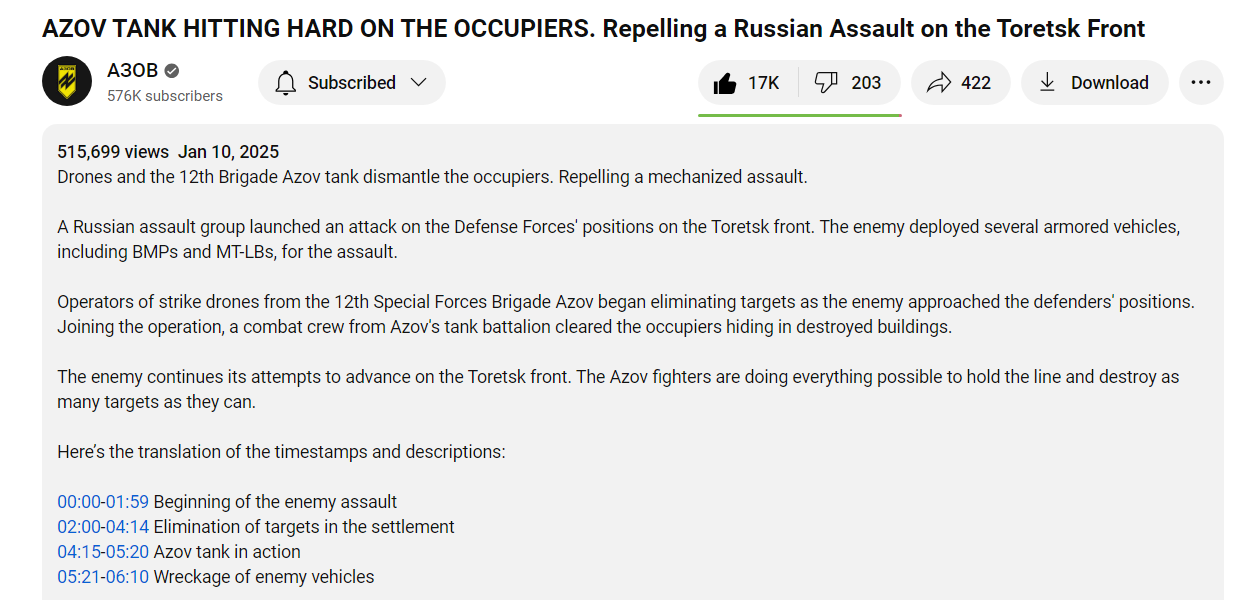The image size is (1235, 600).
Task: Click the thumbs-up like icon
Action: coord(725,83)
